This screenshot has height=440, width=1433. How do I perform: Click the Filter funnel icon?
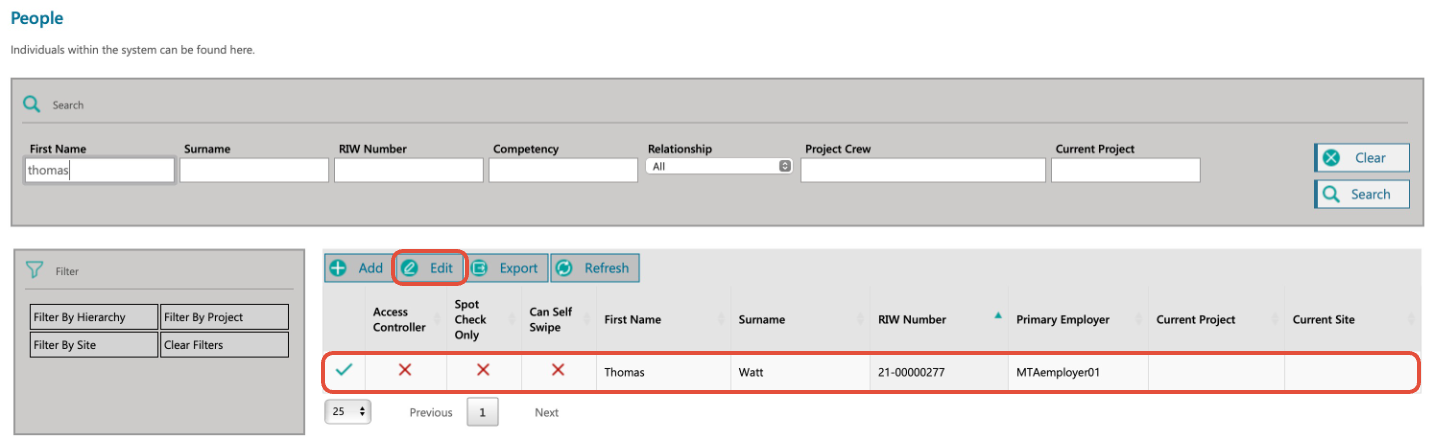click(x=34, y=270)
